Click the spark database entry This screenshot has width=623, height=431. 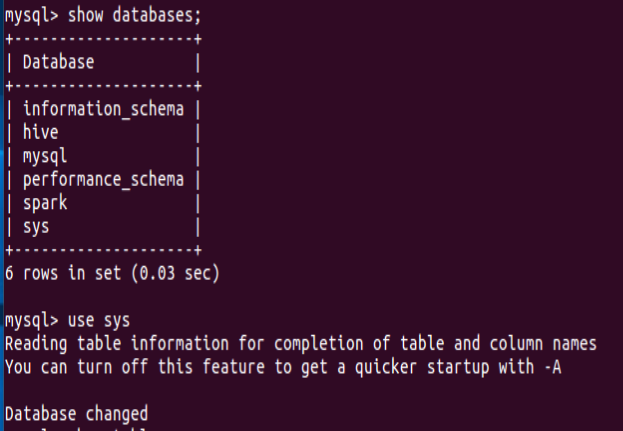pos(45,203)
